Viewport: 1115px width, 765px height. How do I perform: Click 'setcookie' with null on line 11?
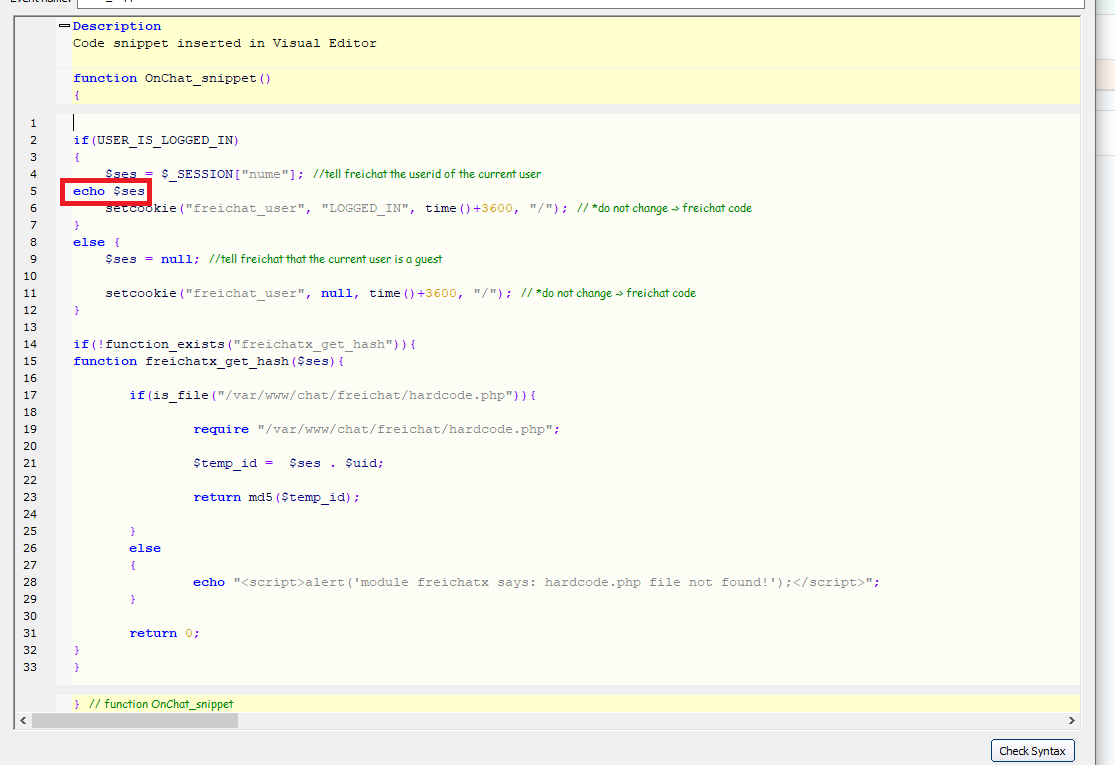click(141, 294)
